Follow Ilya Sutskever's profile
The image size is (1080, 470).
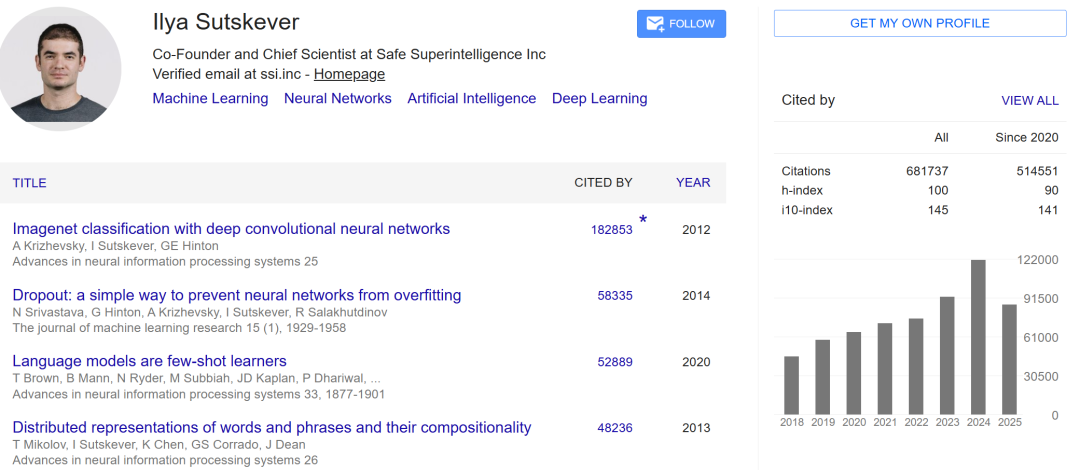point(681,24)
